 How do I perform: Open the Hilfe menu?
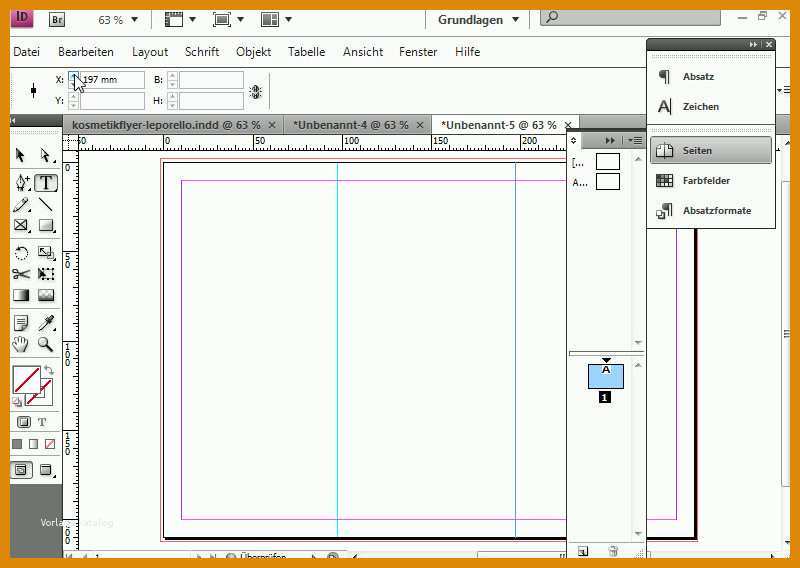coord(467,52)
